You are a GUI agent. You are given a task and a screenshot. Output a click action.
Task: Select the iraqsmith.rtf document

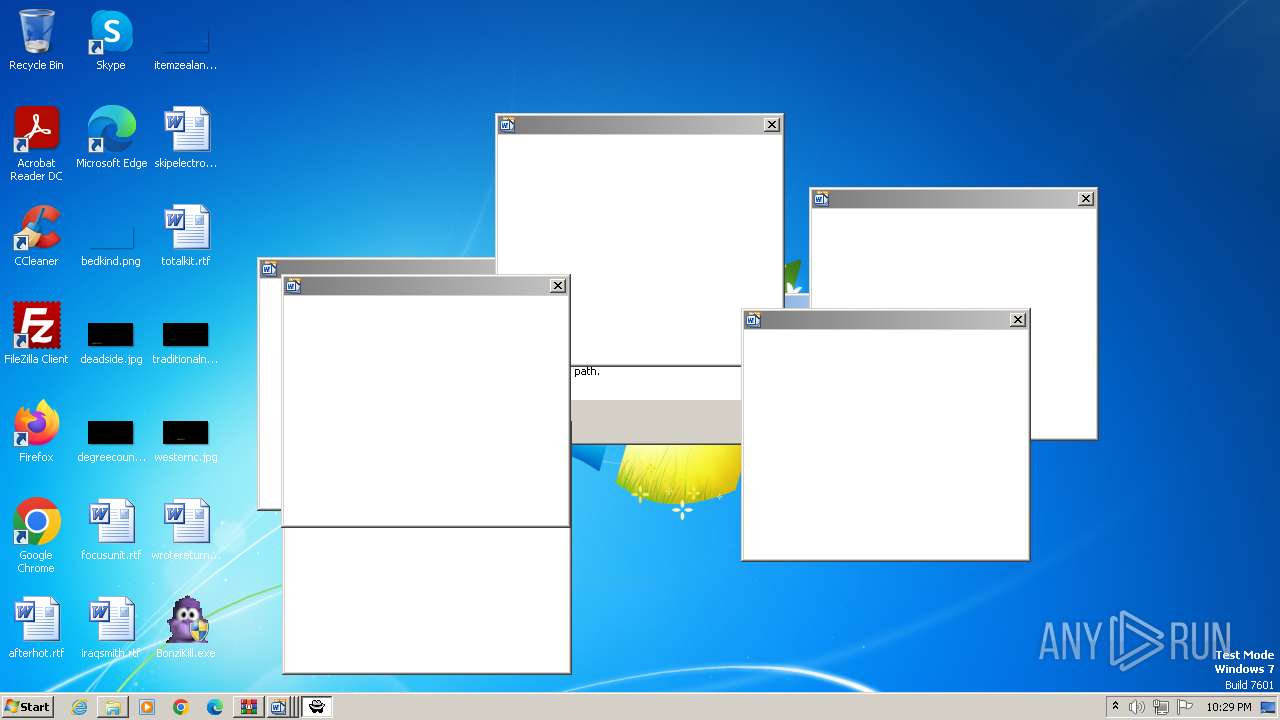(111, 628)
